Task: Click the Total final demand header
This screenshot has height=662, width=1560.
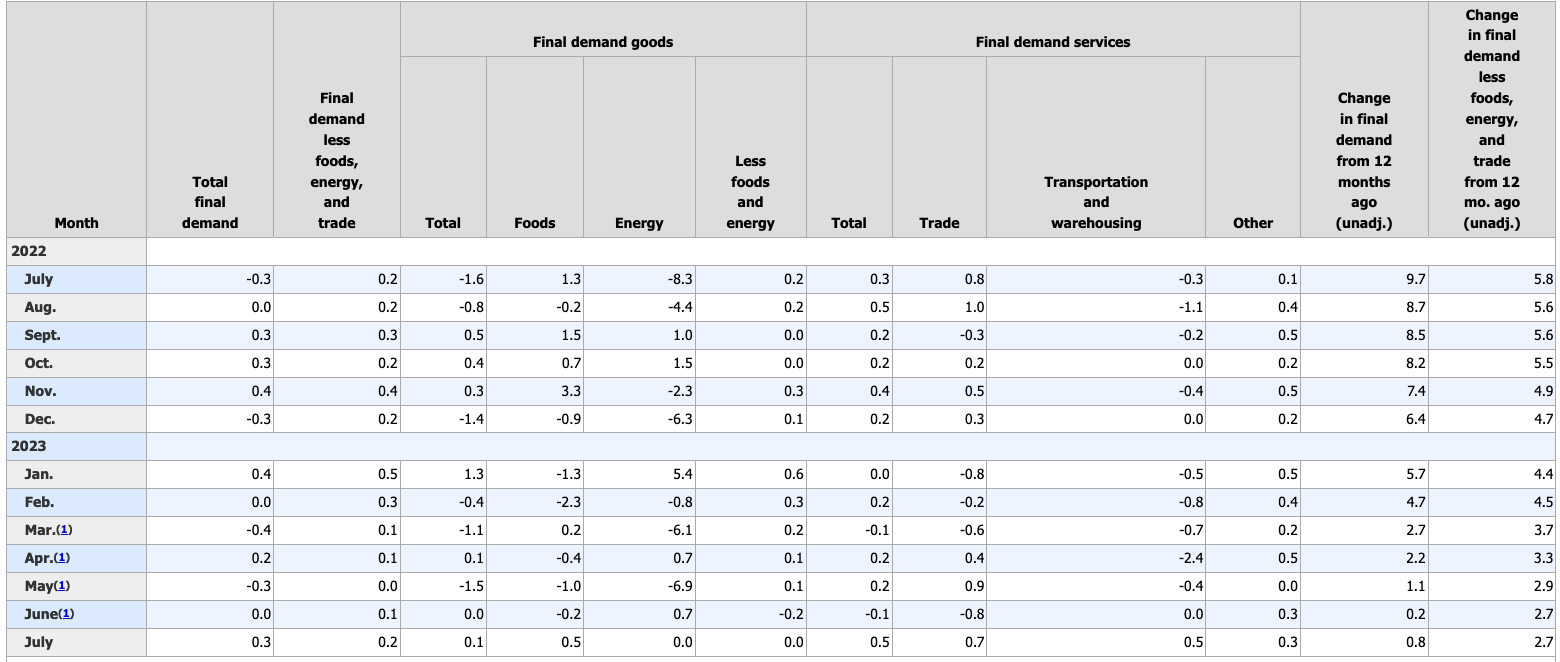Action: pos(210,202)
